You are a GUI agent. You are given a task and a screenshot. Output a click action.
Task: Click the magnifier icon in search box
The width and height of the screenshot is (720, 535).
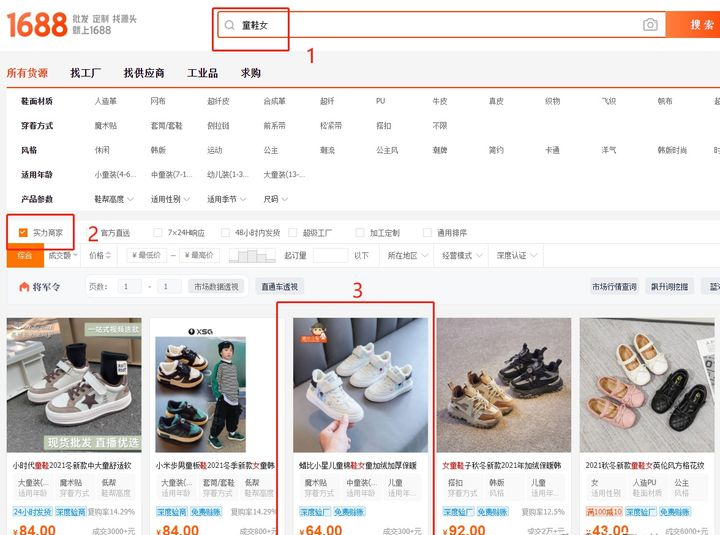pyautogui.click(x=230, y=25)
